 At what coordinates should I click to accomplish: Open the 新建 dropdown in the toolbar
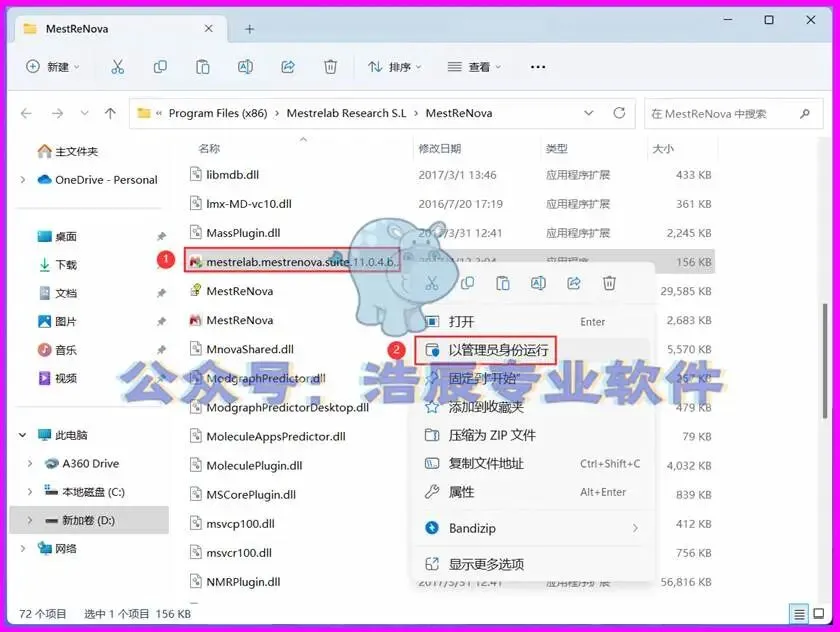pyautogui.click(x=53, y=67)
